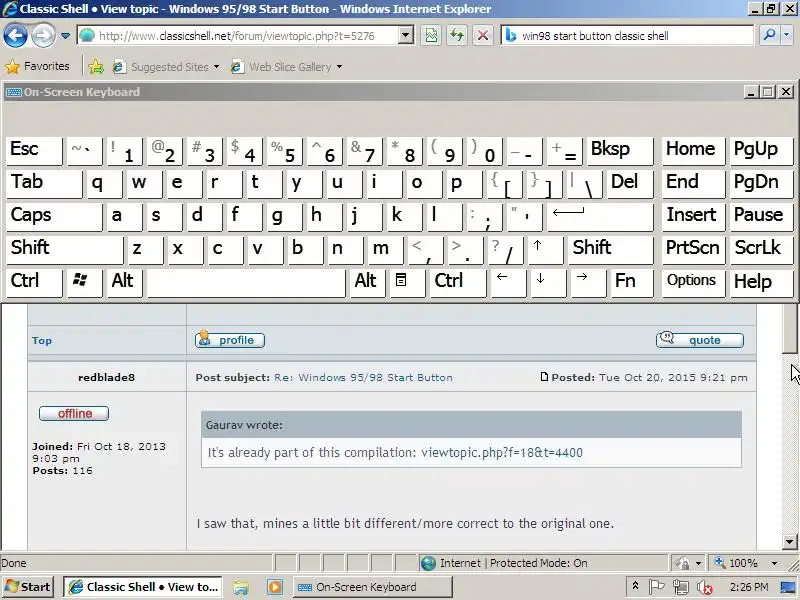
Task: Click the space bar key
Action: (246, 283)
